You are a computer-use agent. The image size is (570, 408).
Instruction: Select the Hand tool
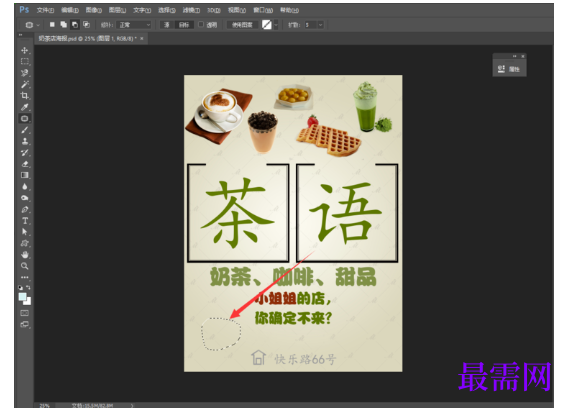(25, 255)
